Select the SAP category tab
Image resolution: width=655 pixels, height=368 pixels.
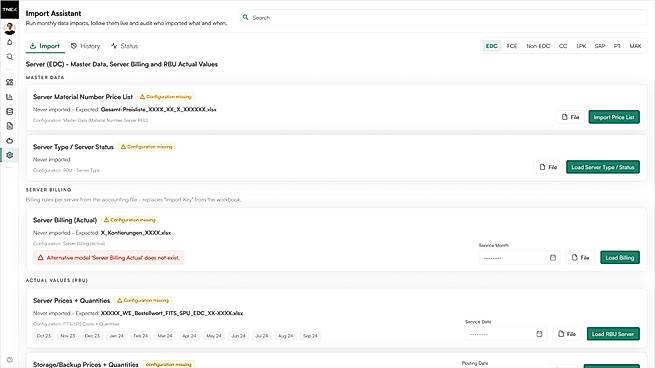coord(600,46)
